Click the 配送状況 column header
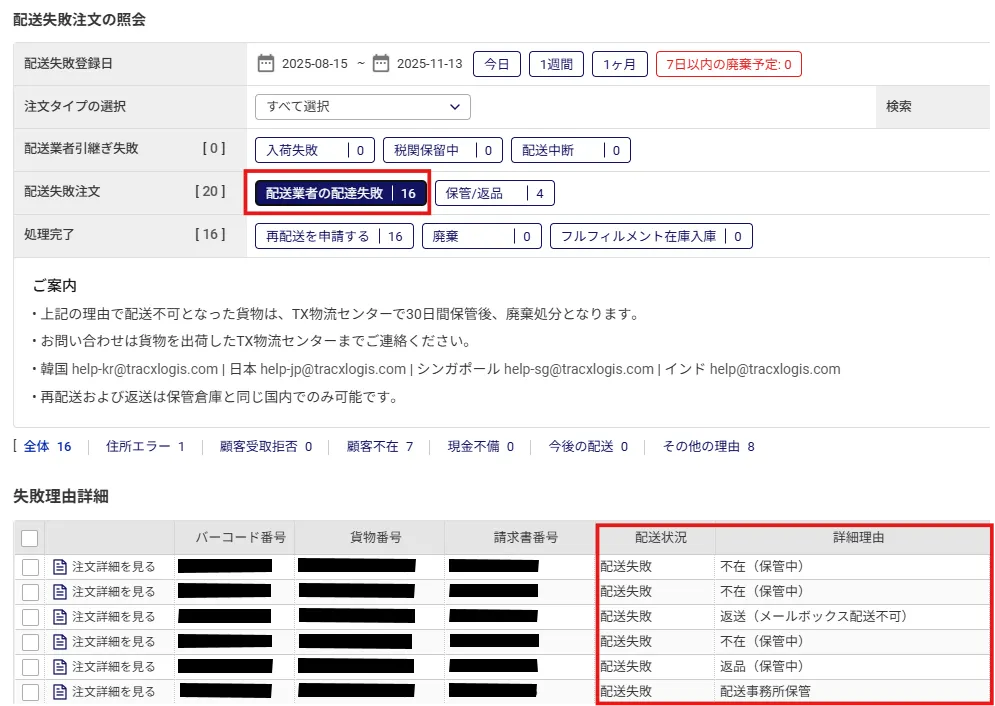This screenshot has height=706, width=995. click(656, 538)
